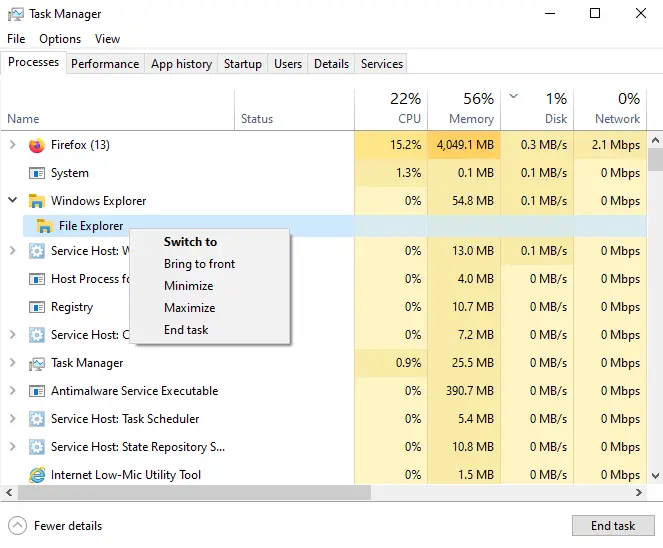Click Windows Explorer memory value 54.8 MB
This screenshot has width=663, height=548.
pos(473,201)
